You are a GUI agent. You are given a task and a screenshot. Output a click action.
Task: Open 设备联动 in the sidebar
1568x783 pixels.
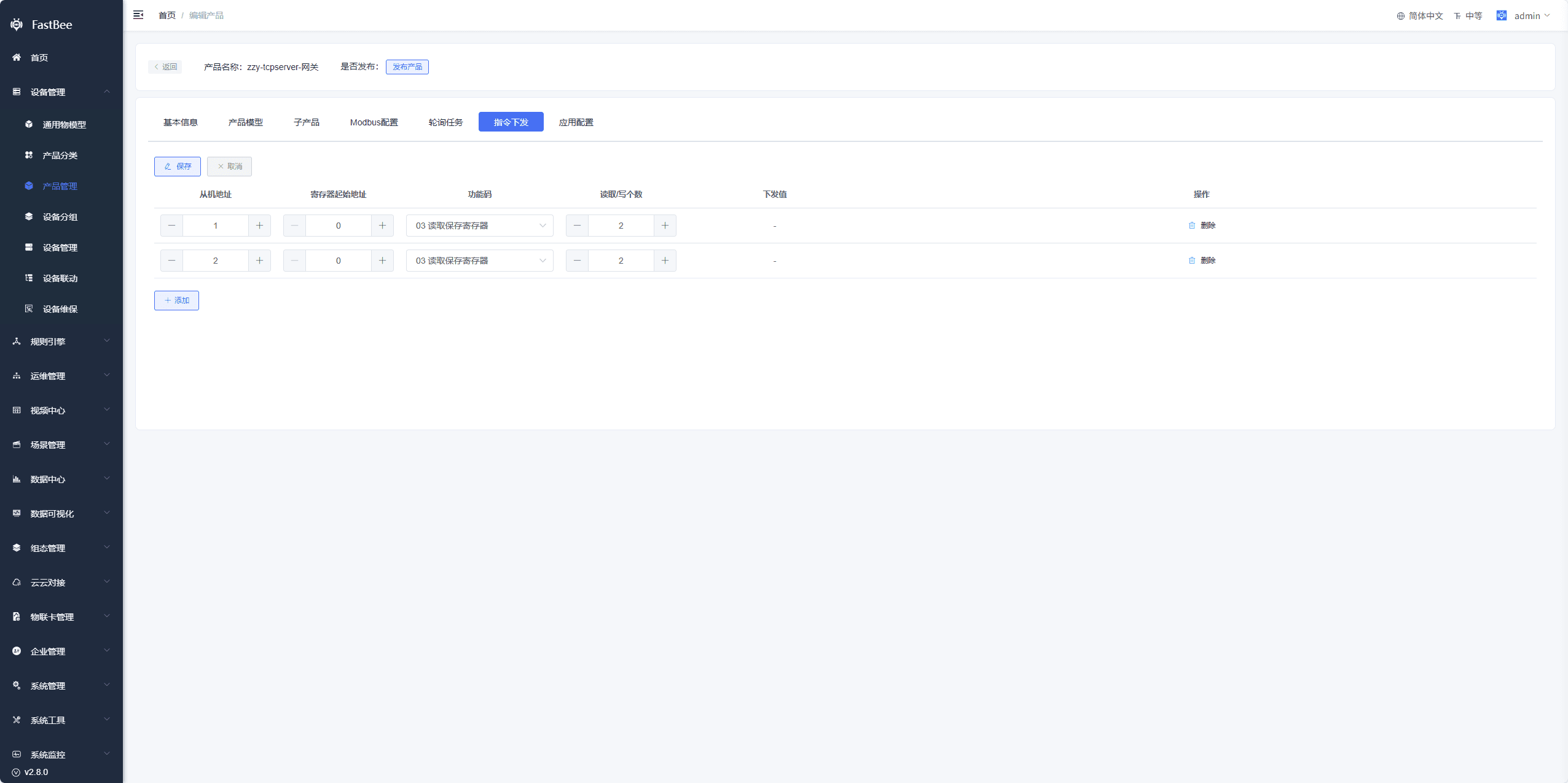(61, 278)
